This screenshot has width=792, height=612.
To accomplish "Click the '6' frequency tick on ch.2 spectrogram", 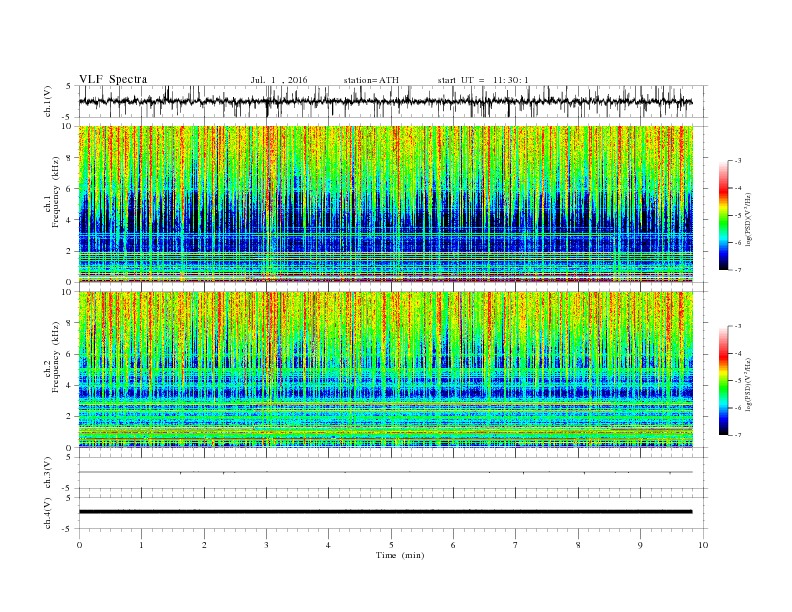I will pos(70,354).
